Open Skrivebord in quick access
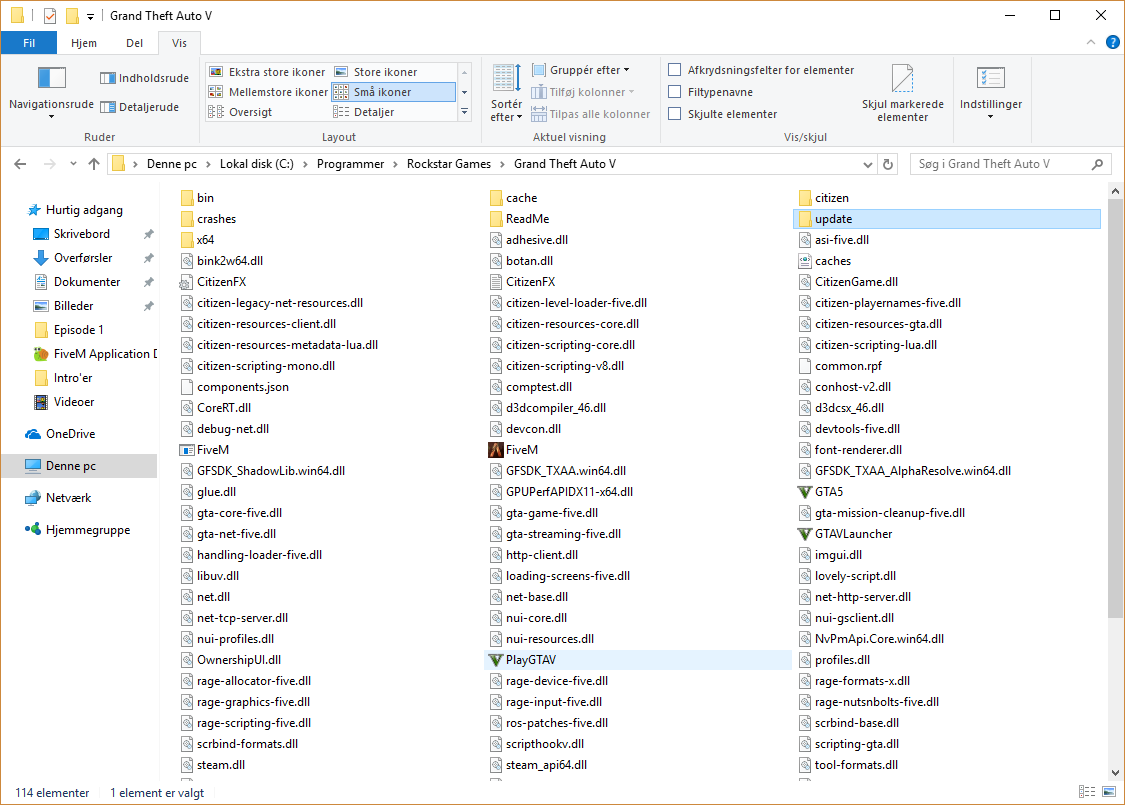 tap(81, 234)
